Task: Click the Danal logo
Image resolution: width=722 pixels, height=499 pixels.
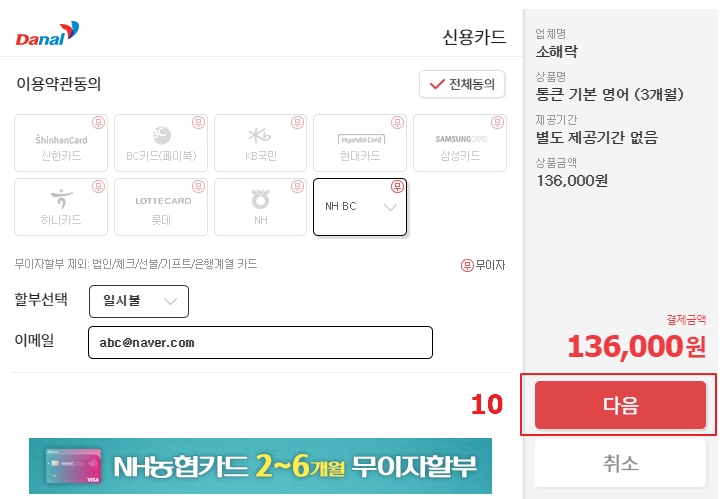Action: (47, 34)
